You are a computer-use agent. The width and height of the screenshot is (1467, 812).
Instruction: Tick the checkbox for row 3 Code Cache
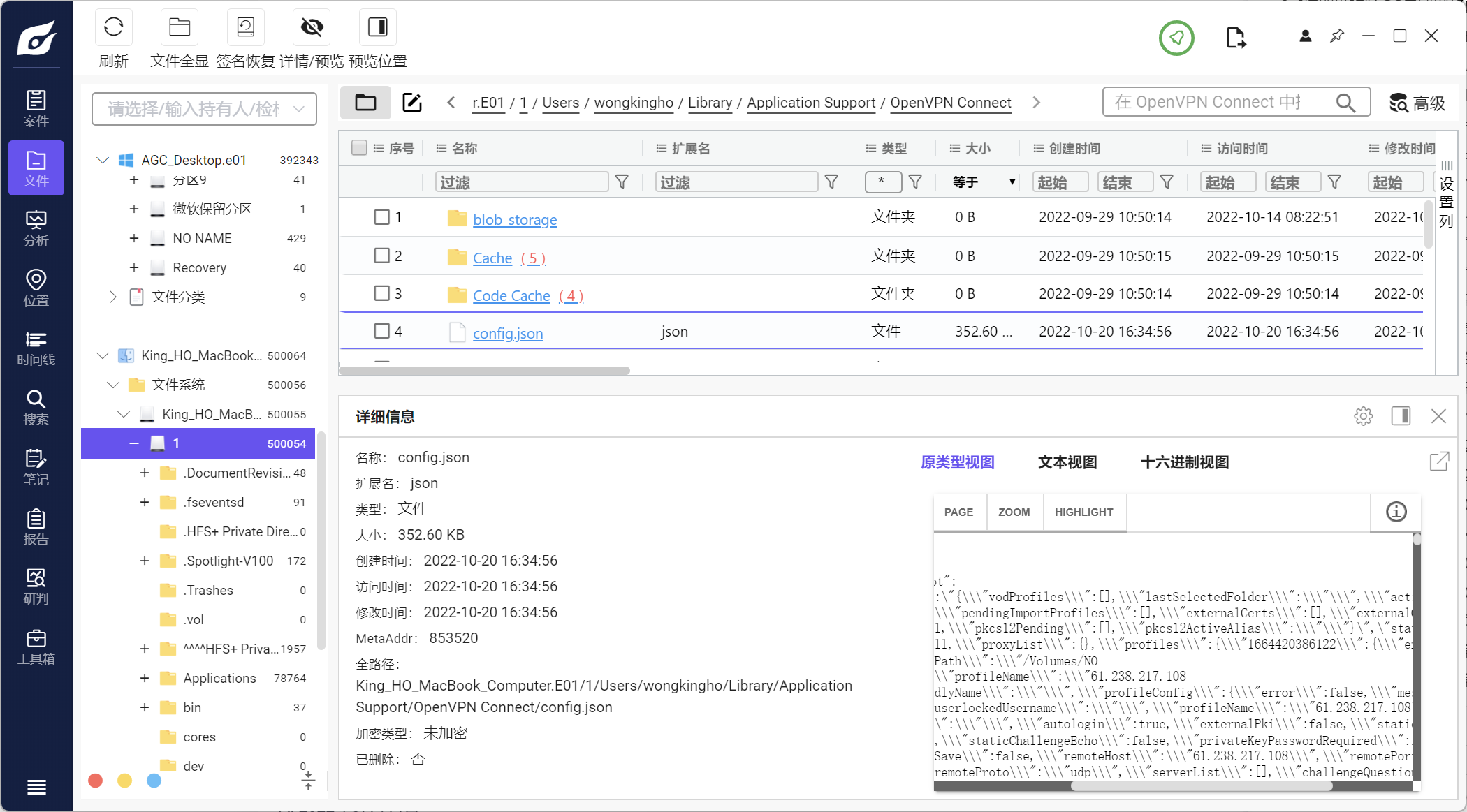click(x=381, y=293)
